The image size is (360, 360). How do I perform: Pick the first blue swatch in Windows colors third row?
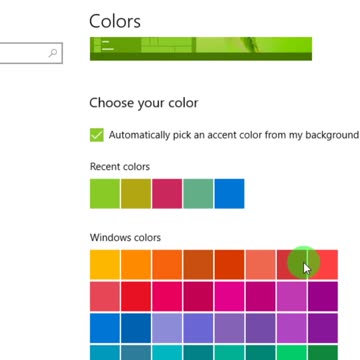tap(105, 328)
